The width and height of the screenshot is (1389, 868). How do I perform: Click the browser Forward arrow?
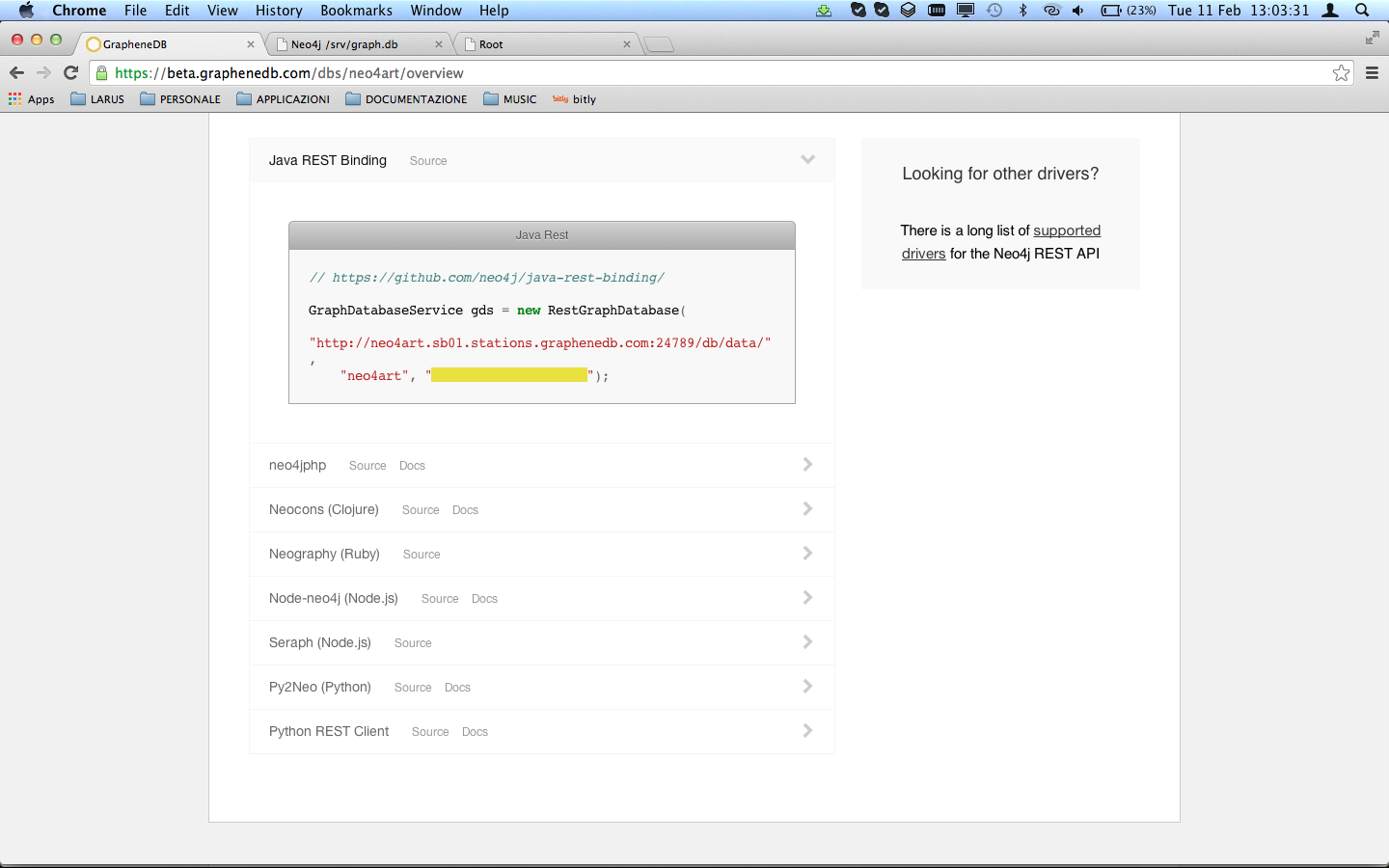coord(43,73)
